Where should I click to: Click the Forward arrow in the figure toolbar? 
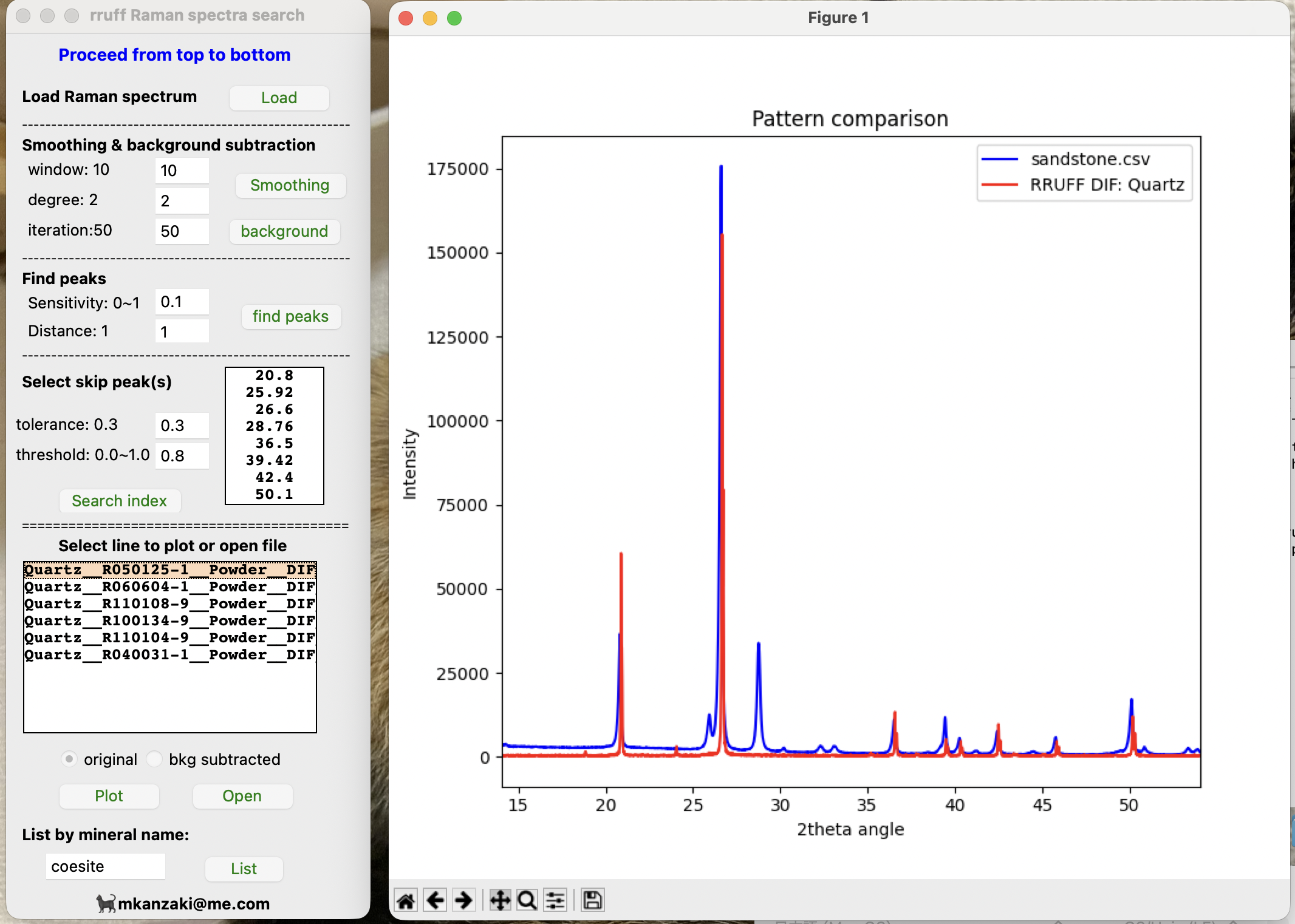coord(463,900)
